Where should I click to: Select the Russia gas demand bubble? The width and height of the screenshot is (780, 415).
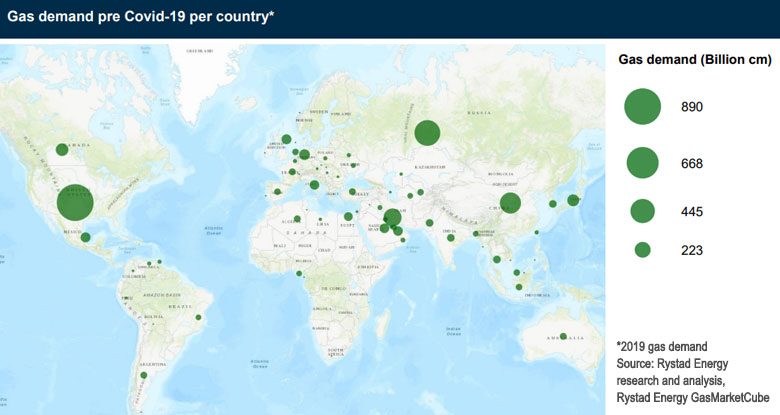428,132
